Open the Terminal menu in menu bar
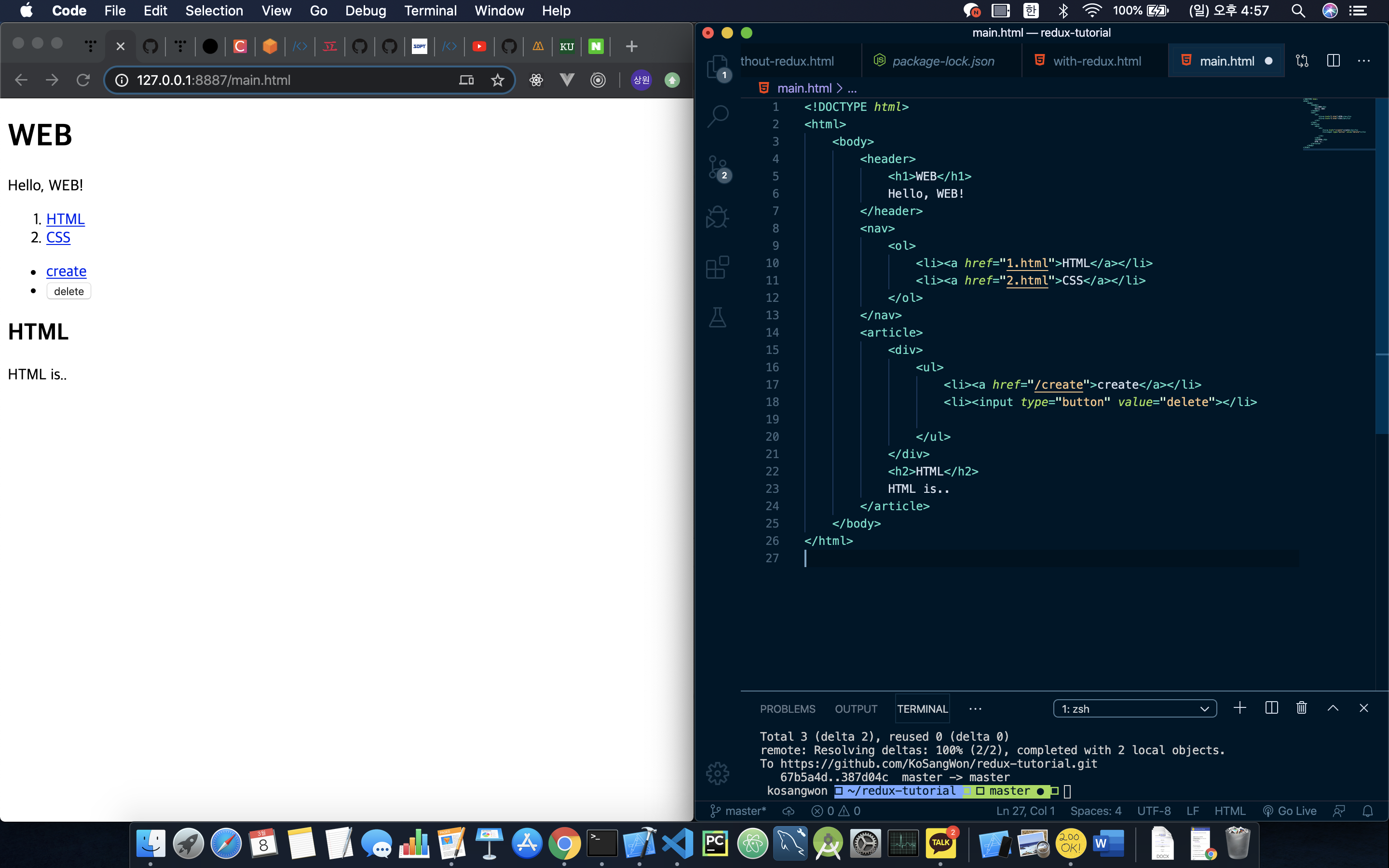Viewport: 1389px width, 868px height. pos(430,10)
